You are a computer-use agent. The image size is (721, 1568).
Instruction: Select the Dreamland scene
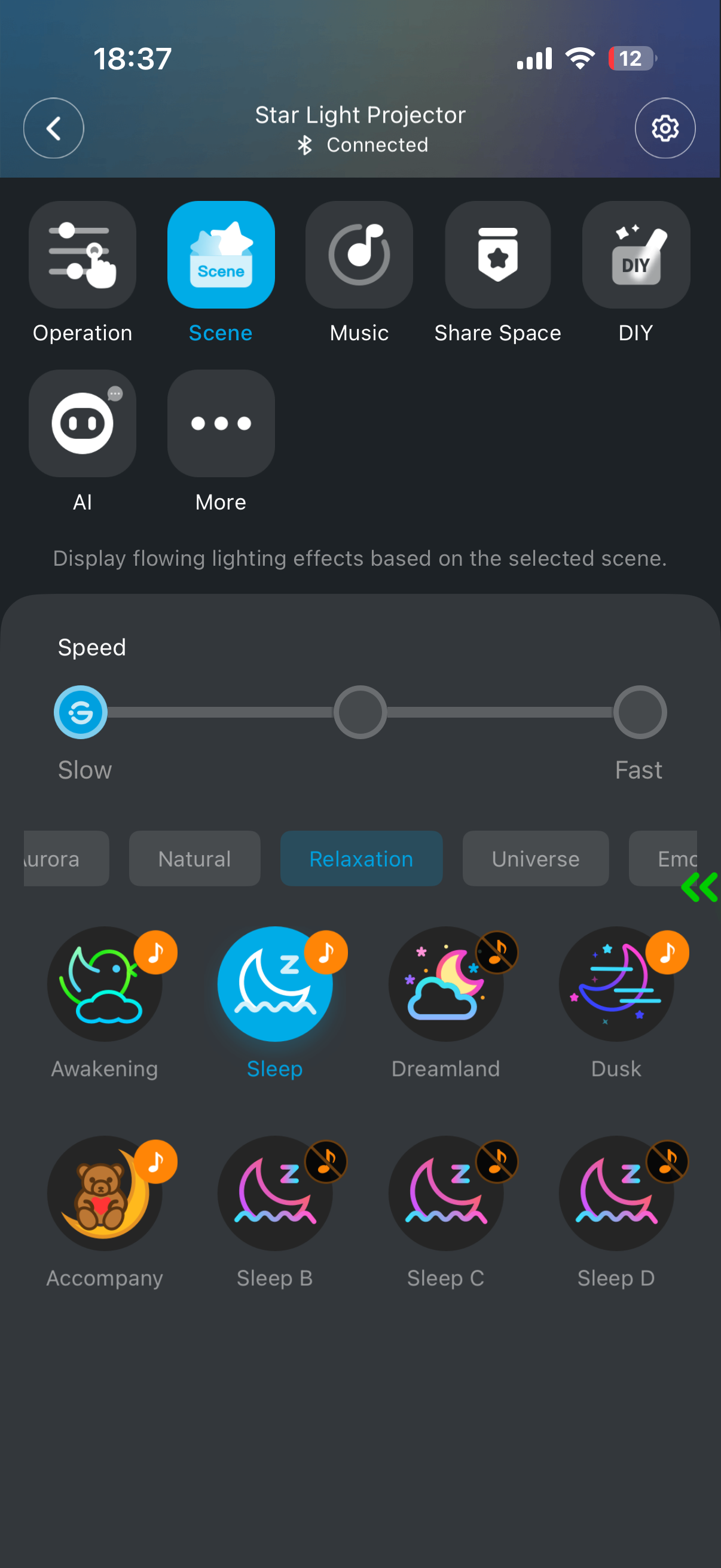pos(445,984)
